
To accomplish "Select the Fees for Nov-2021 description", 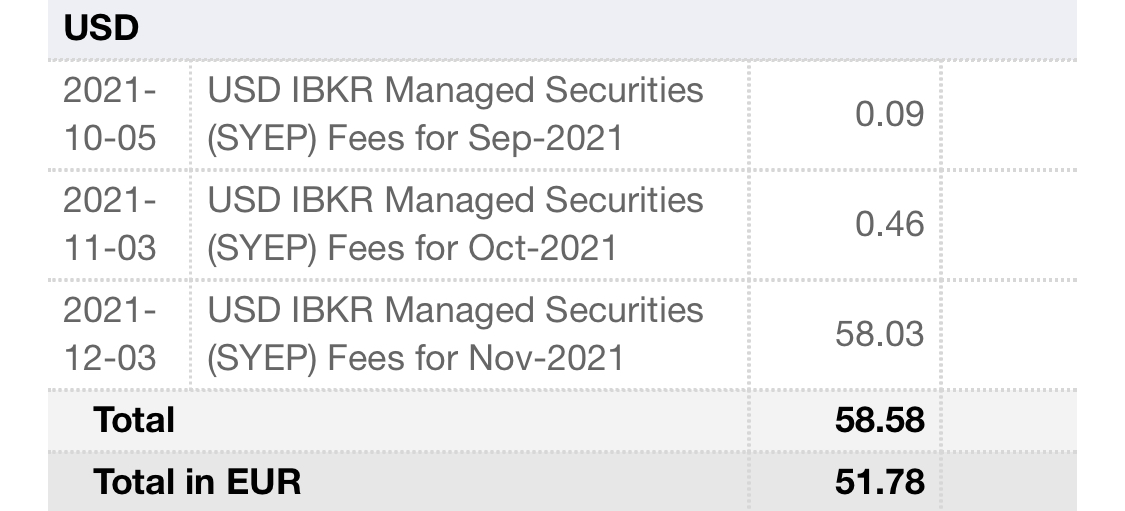I will pyautogui.click(x=455, y=334).
